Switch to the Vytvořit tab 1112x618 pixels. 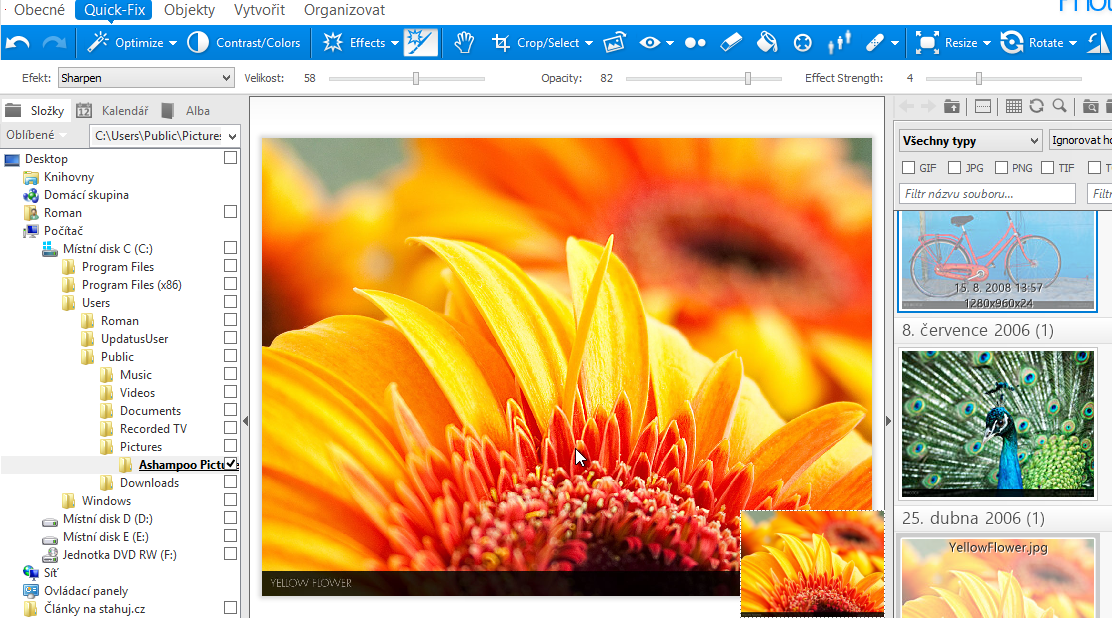tap(260, 10)
